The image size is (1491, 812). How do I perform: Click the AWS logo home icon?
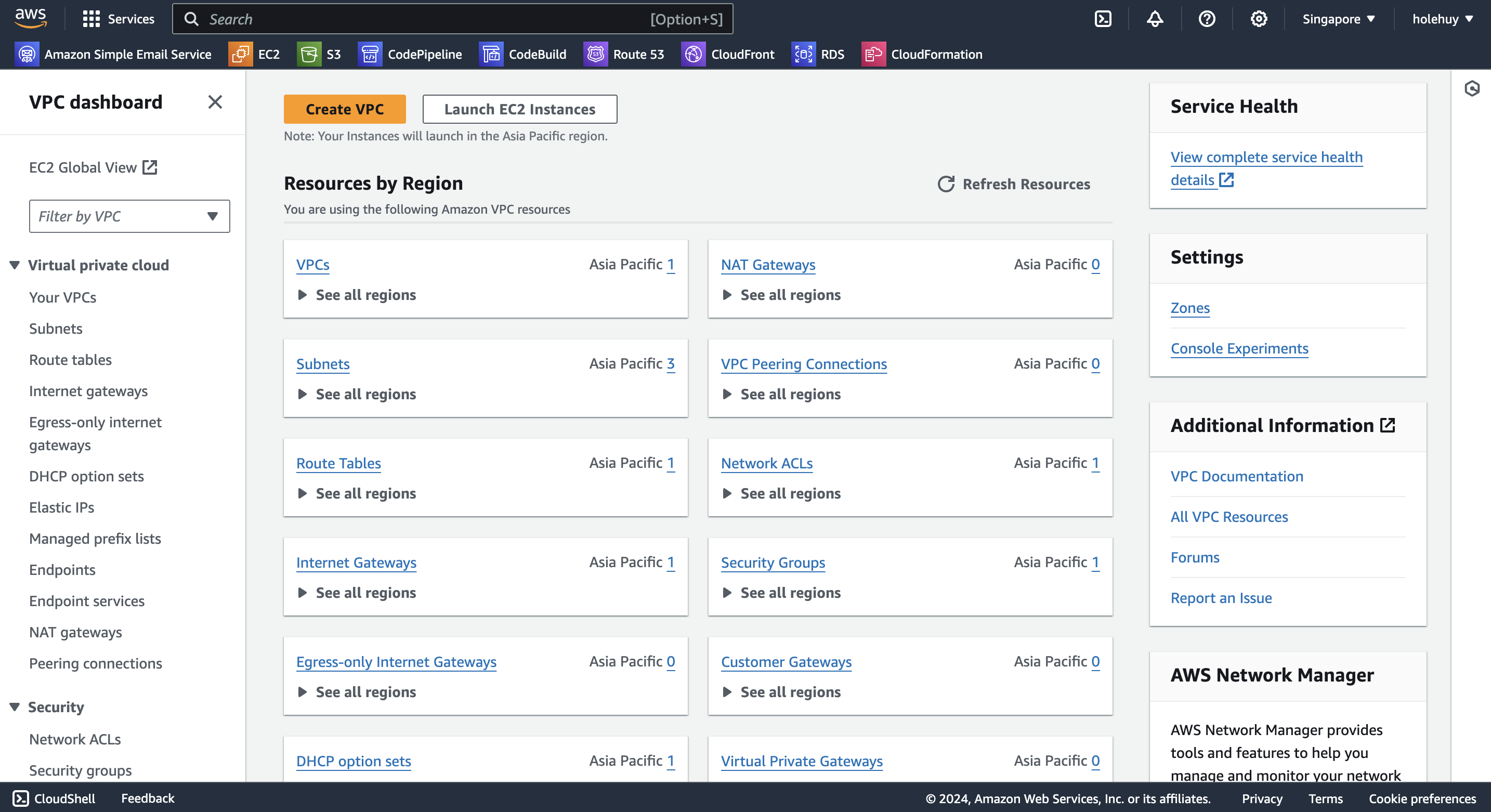31,19
